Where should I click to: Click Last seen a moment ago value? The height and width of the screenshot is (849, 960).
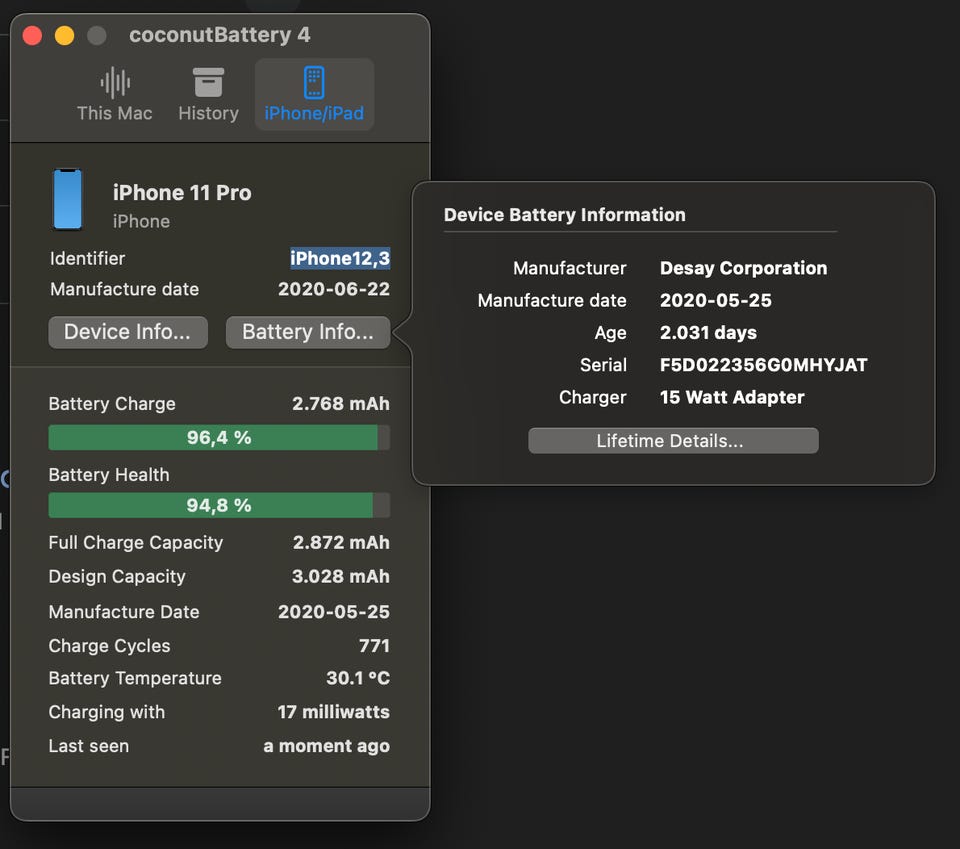coord(326,746)
